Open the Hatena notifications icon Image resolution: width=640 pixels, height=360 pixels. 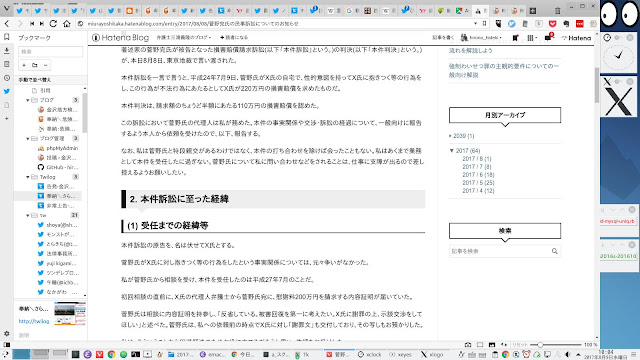549,38
